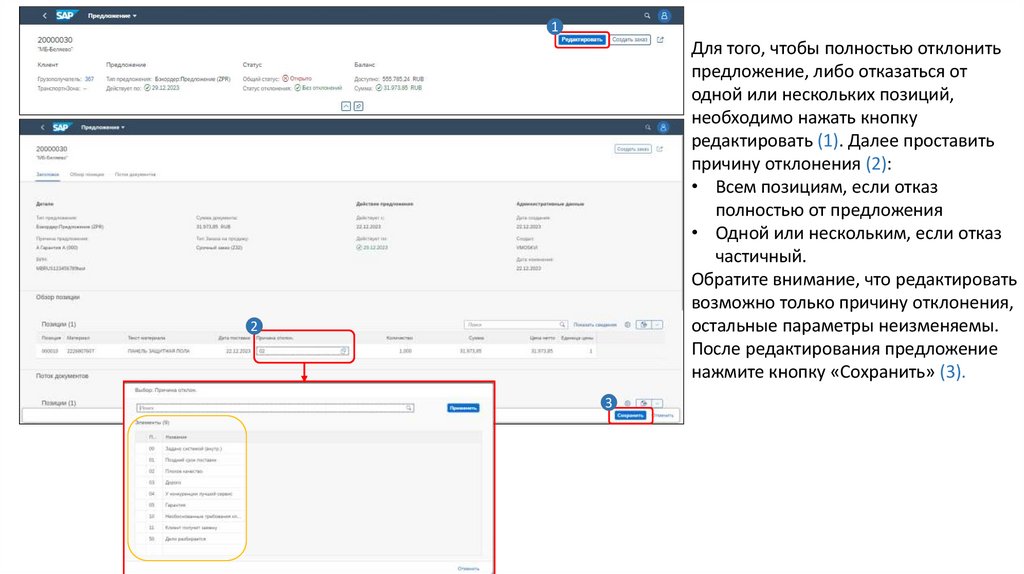Click the Показать сведения link
The width and height of the screenshot is (1024, 574).
pos(595,325)
